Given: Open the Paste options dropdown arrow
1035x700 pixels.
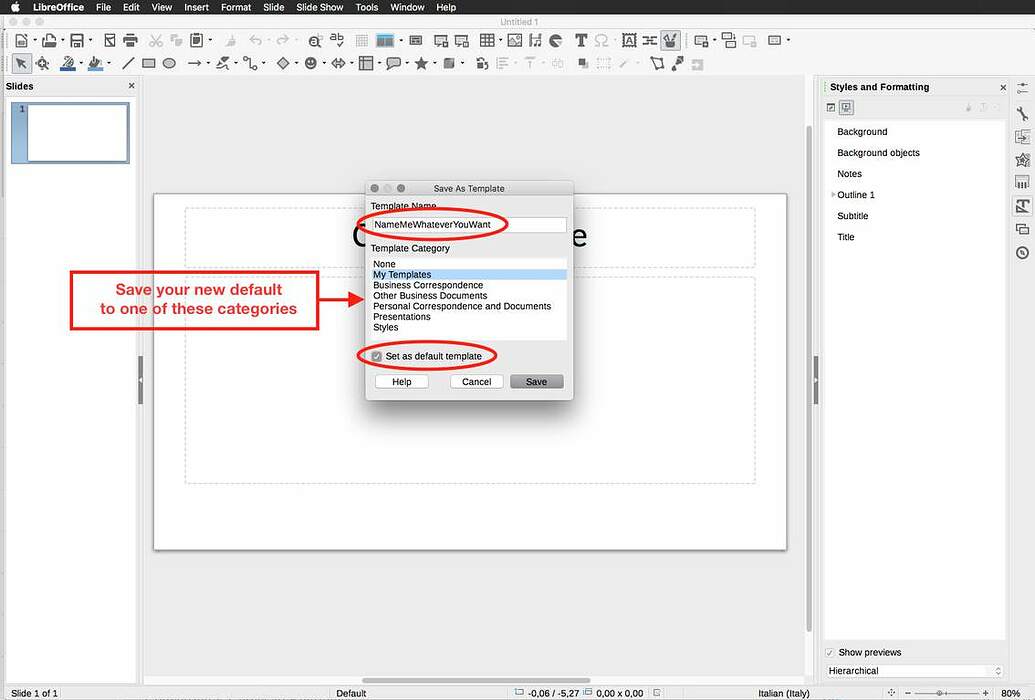Looking at the screenshot, I should 210,40.
